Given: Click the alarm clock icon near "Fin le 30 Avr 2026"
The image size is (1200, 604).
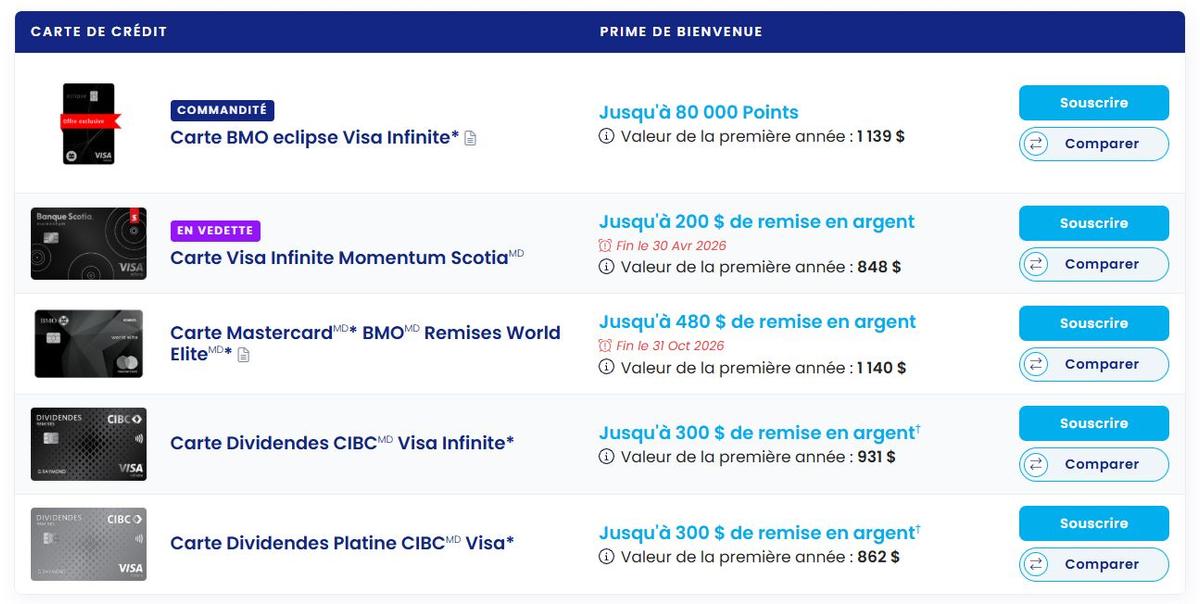Looking at the screenshot, I should tap(603, 245).
